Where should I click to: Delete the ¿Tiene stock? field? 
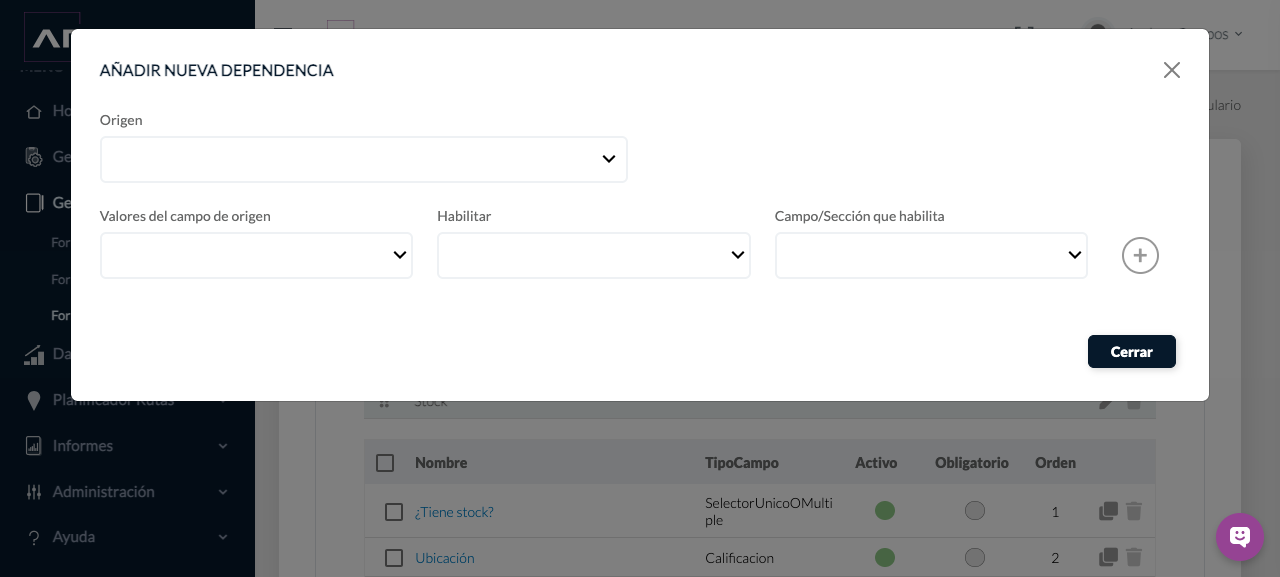tap(1134, 511)
